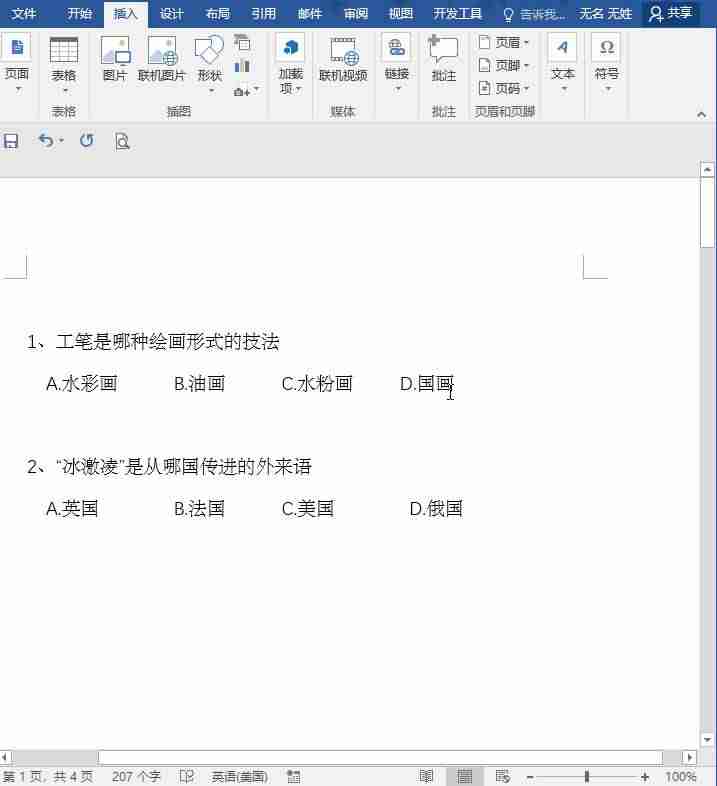Click the zoom out minus button
The height and width of the screenshot is (786, 717).
click(x=530, y=777)
